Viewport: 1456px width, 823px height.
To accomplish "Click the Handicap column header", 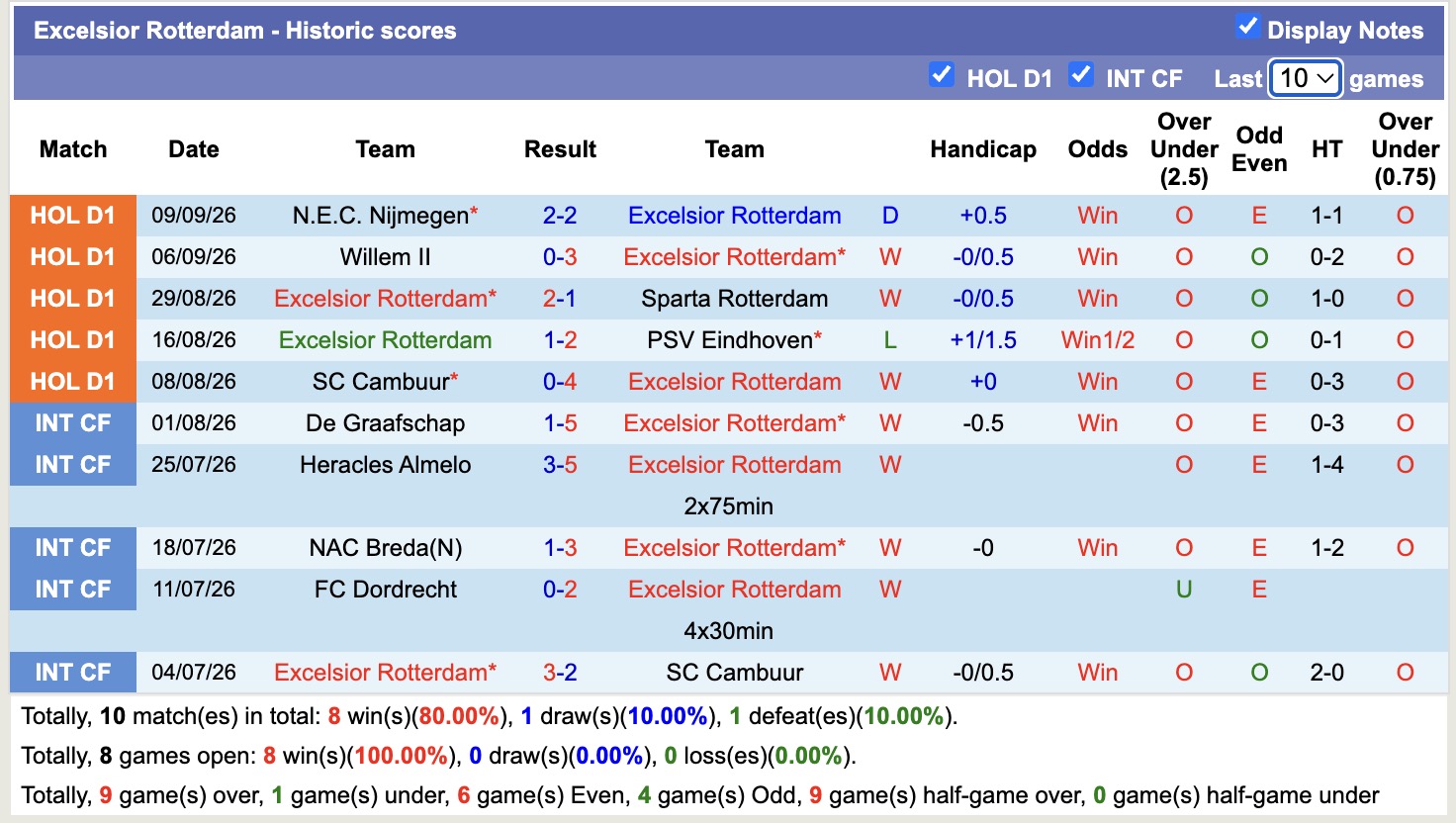I will coord(982,149).
